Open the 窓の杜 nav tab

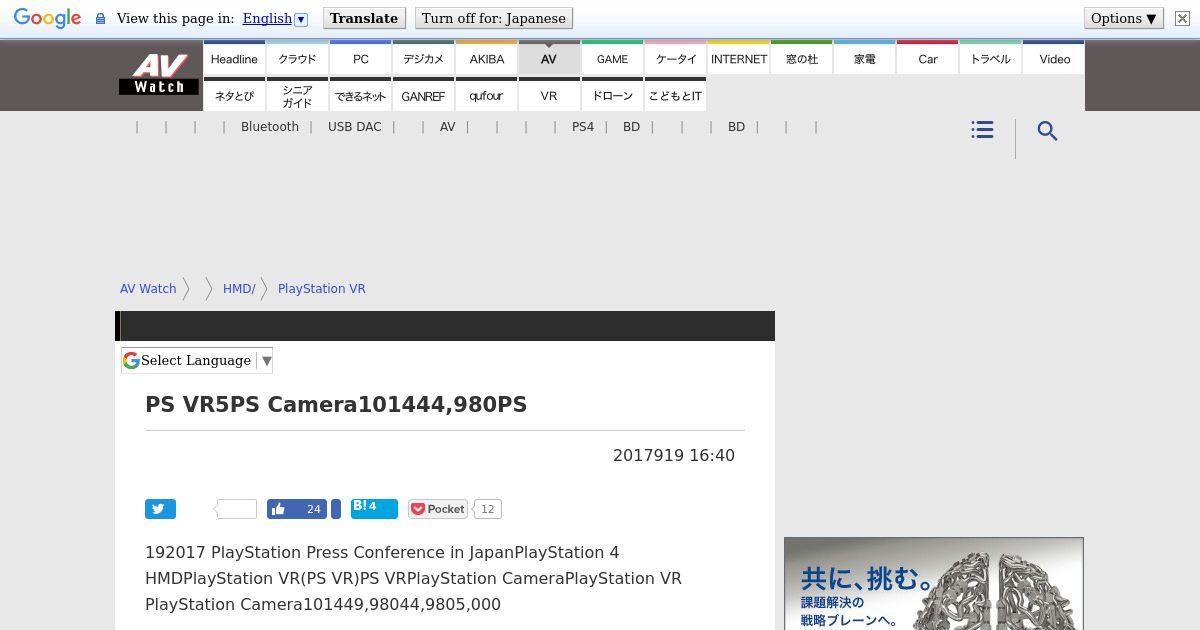click(802, 58)
